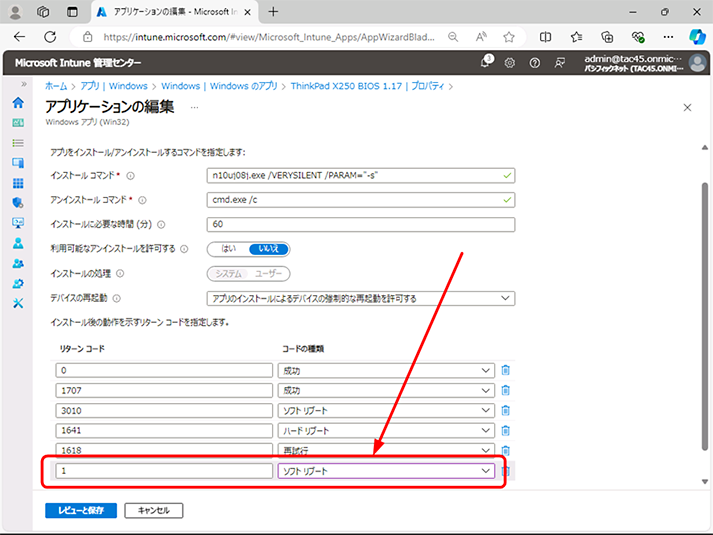This screenshot has width=713, height=535.
Task: Open the device restart behavior dropdown
Action: pyautogui.click(x=361, y=299)
